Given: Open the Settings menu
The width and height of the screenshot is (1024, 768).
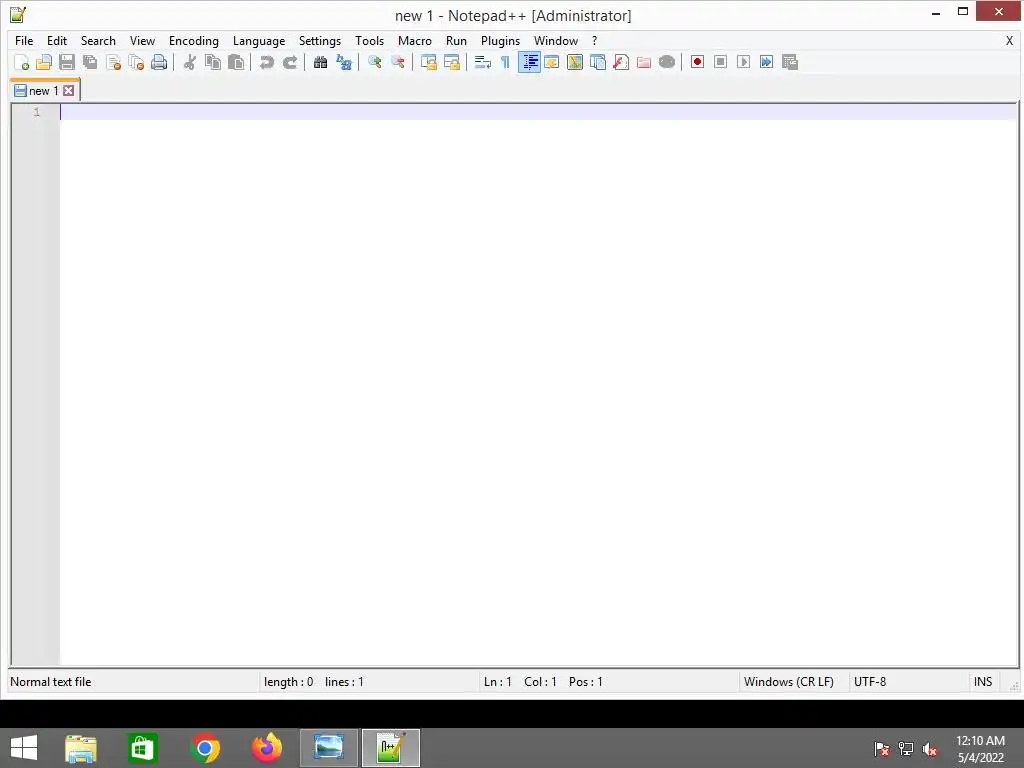Looking at the screenshot, I should click(x=319, y=40).
